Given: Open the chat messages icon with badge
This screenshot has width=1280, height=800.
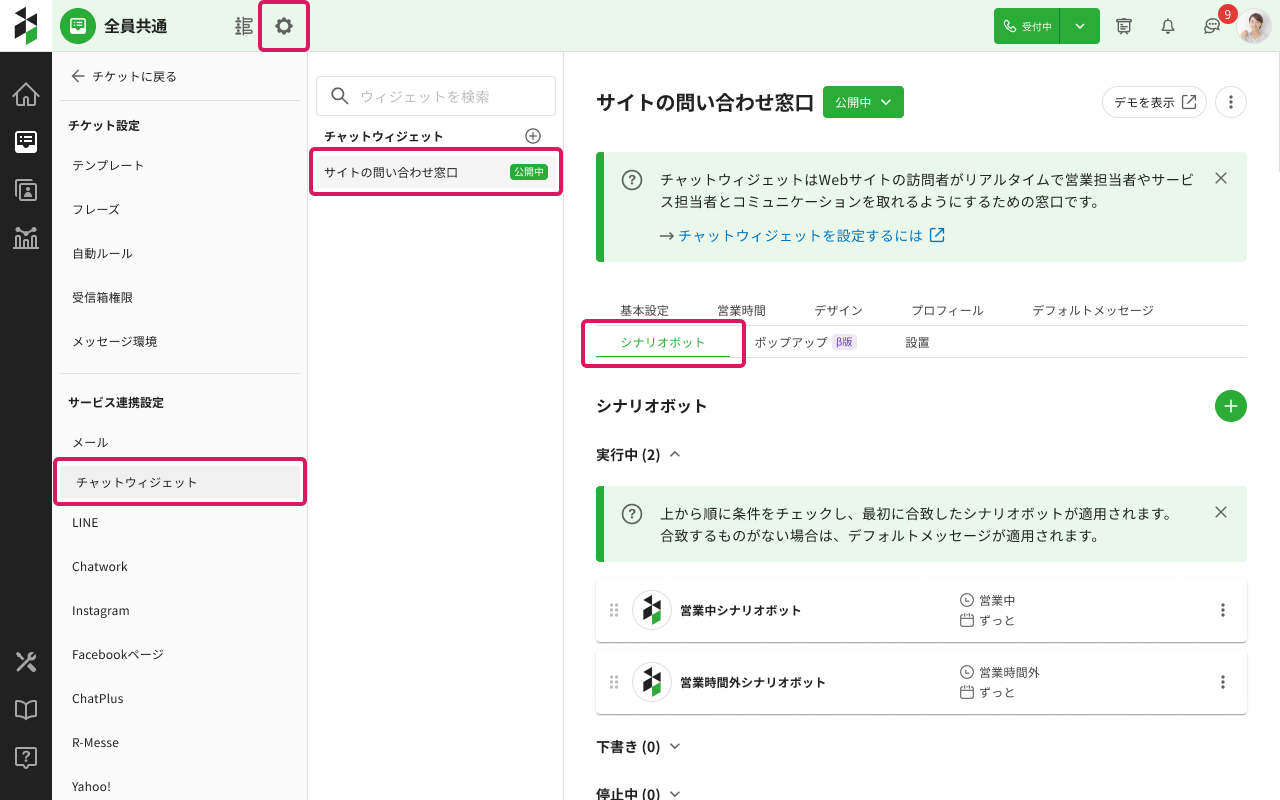Looking at the screenshot, I should 1211,27.
